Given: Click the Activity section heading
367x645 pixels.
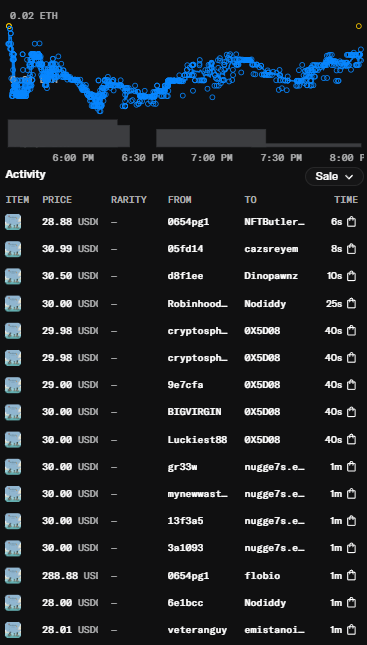Looking at the screenshot, I should [26, 174].
